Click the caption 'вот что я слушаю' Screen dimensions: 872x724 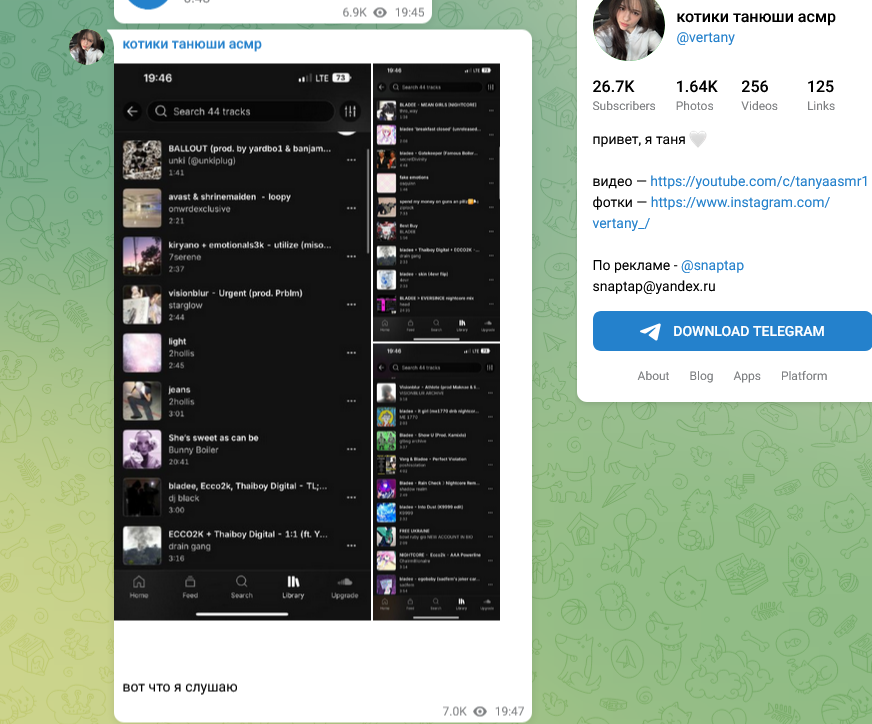click(x=180, y=687)
